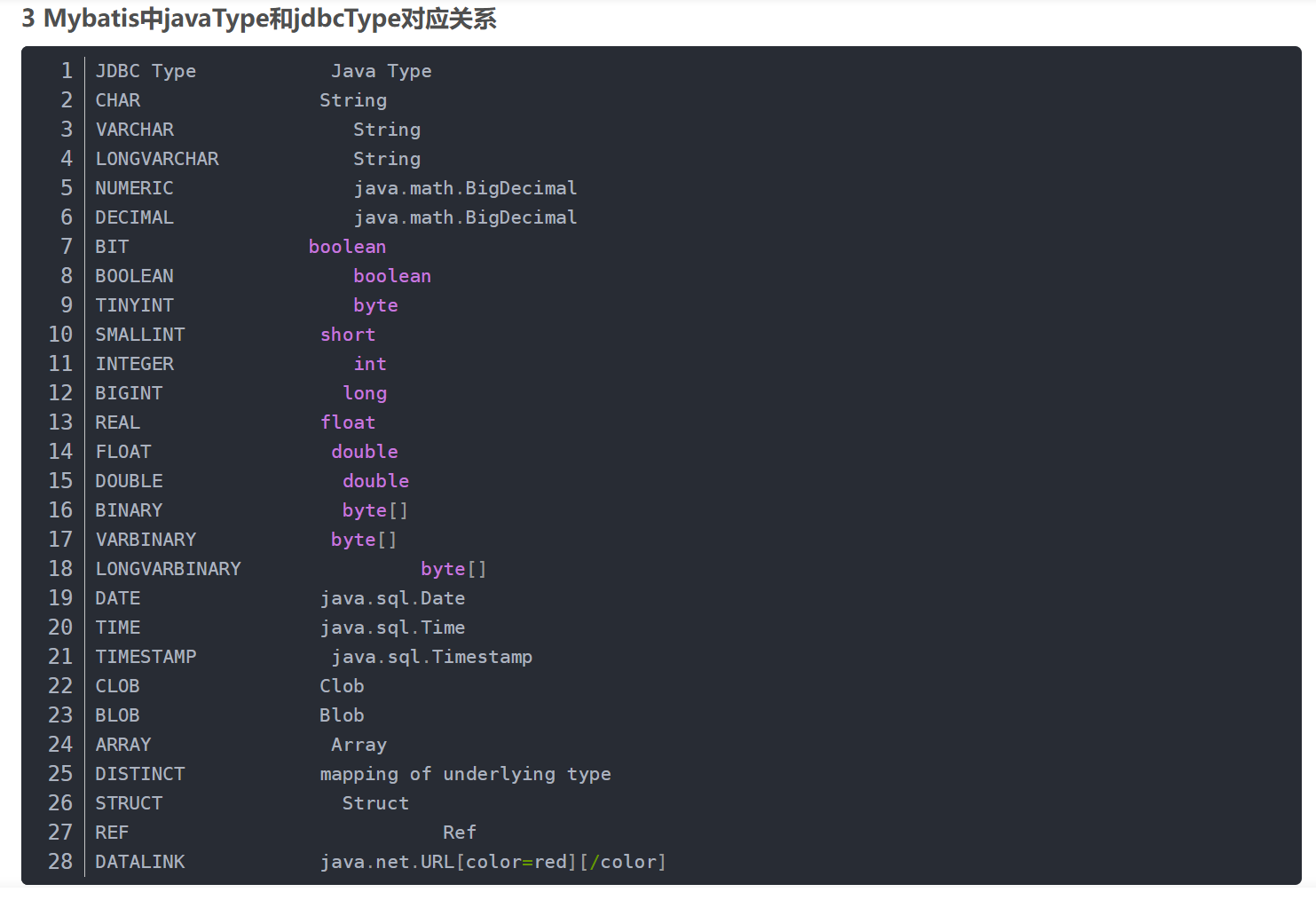Click line number 28 in the gutter
This screenshot has width=1316, height=900.
(x=60, y=862)
